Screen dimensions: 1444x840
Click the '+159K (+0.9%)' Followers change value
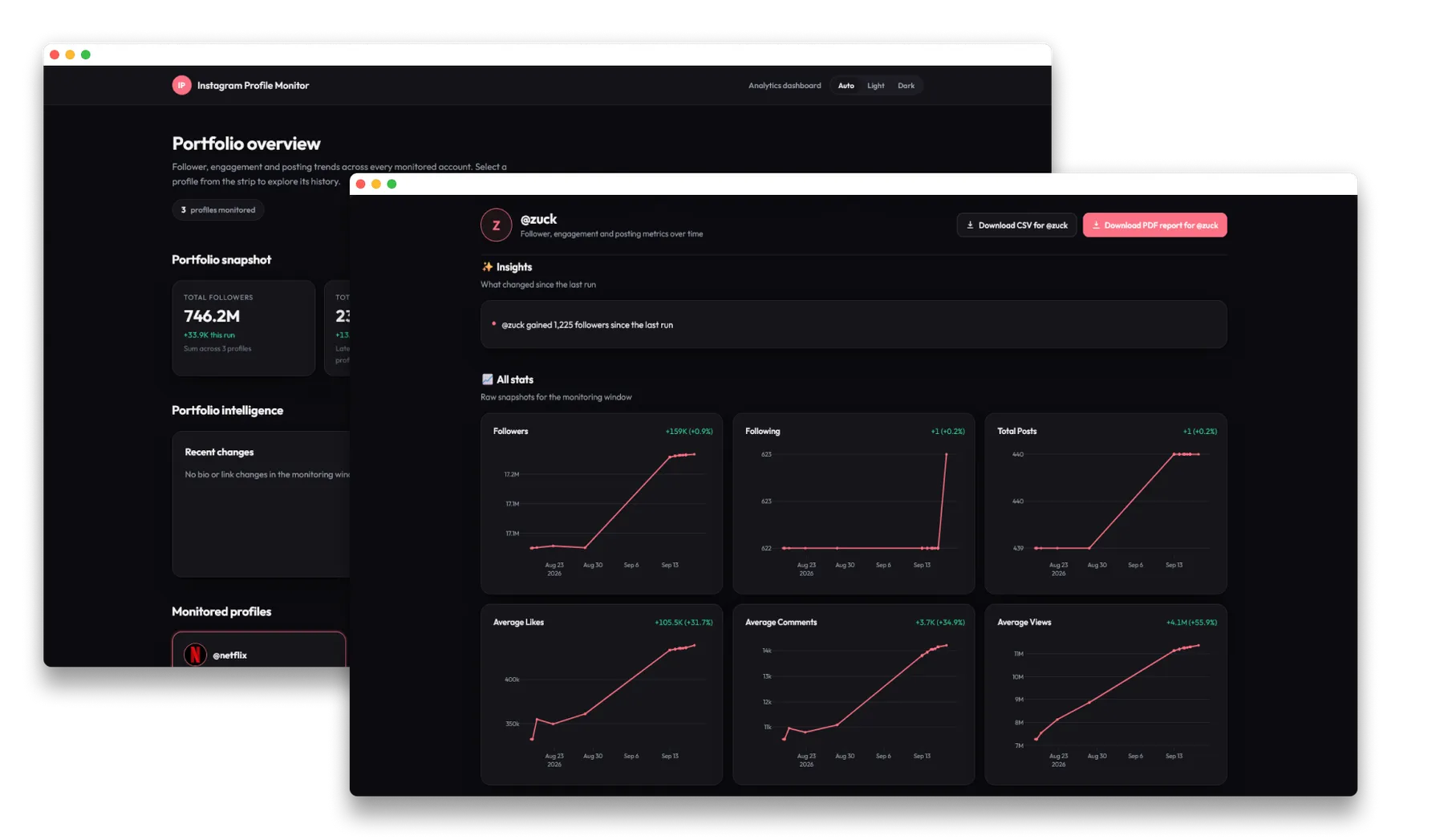tap(689, 432)
